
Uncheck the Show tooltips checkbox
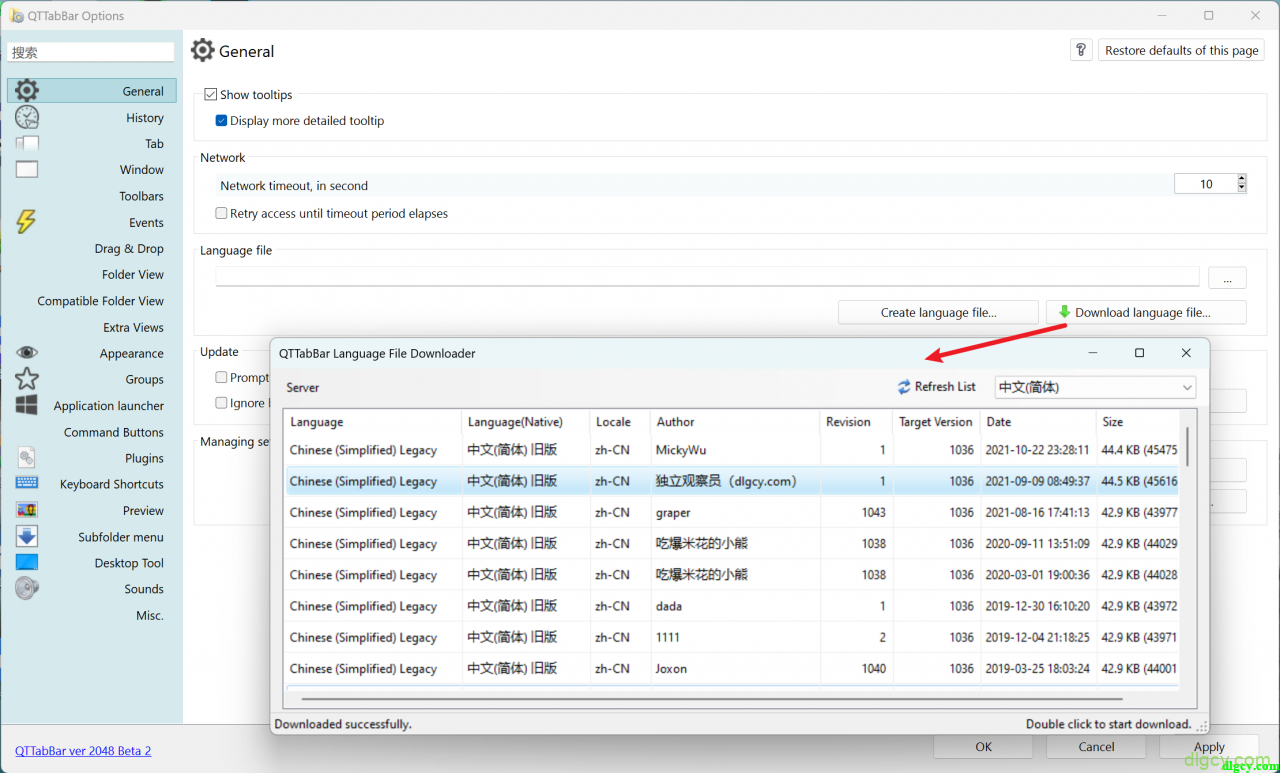(211, 95)
